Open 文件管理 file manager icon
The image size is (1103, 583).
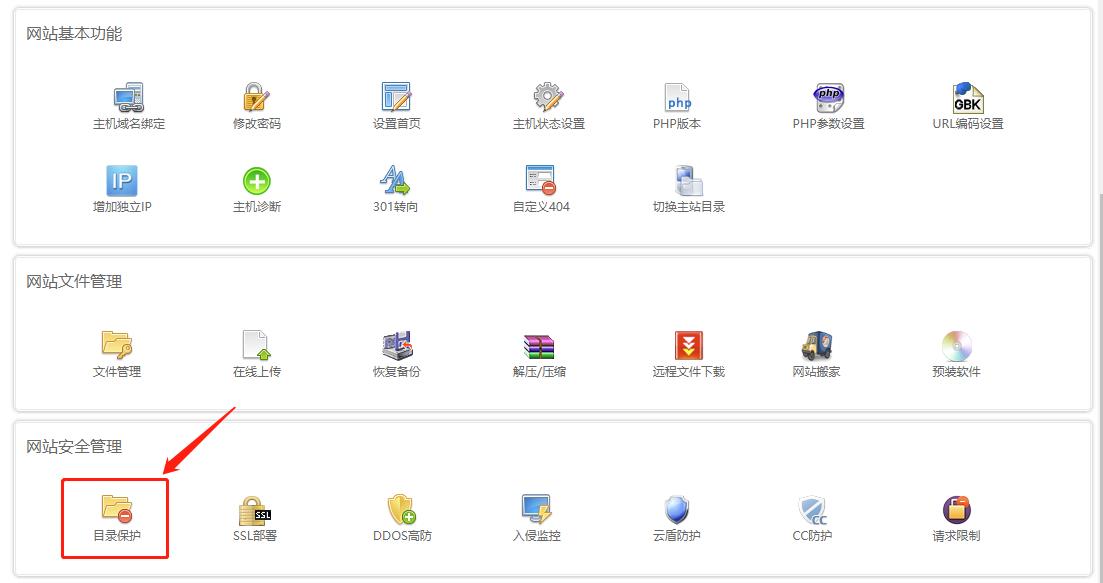[117, 346]
